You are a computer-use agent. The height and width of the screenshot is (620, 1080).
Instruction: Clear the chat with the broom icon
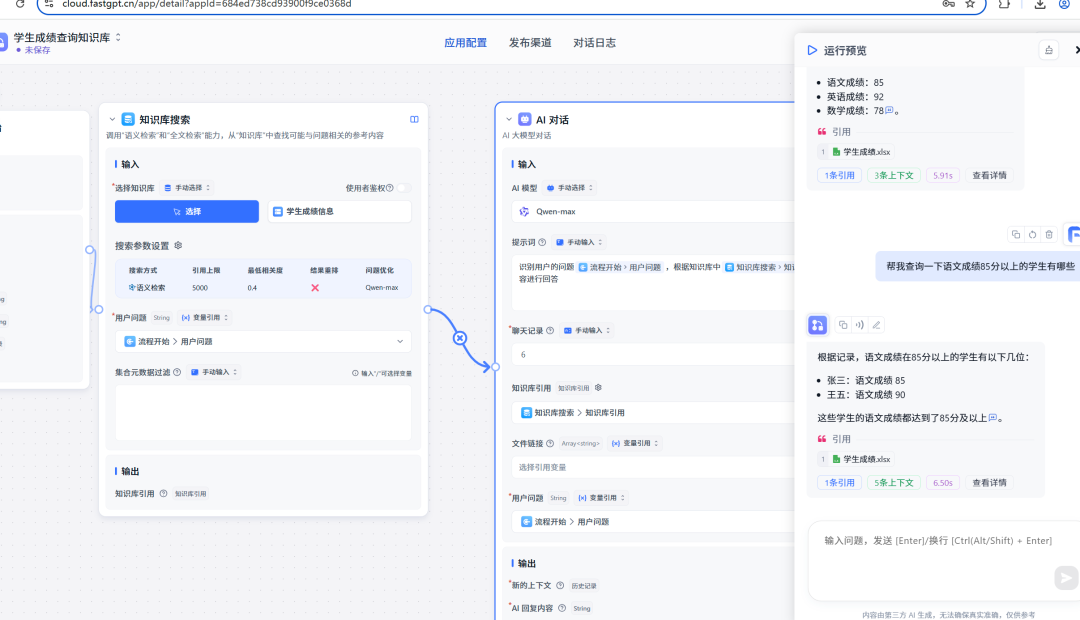[x=1048, y=50]
